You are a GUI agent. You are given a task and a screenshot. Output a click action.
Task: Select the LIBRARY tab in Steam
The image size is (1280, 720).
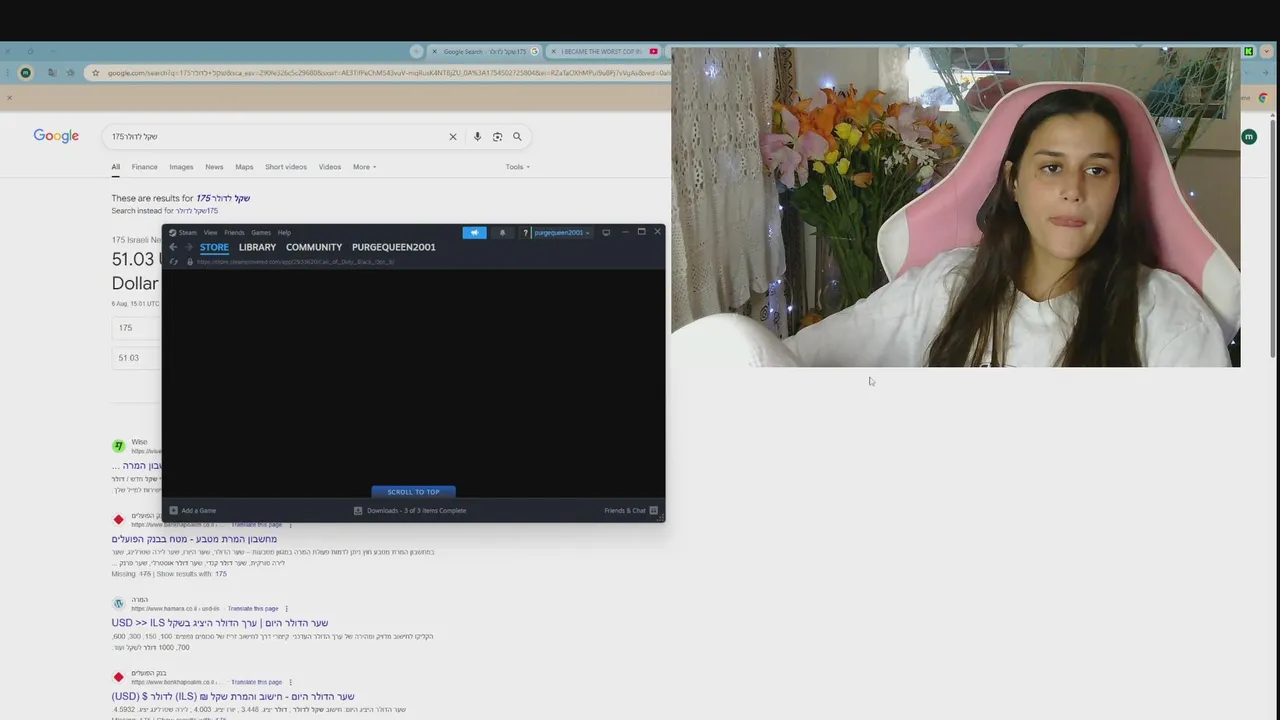click(x=257, y=247)
